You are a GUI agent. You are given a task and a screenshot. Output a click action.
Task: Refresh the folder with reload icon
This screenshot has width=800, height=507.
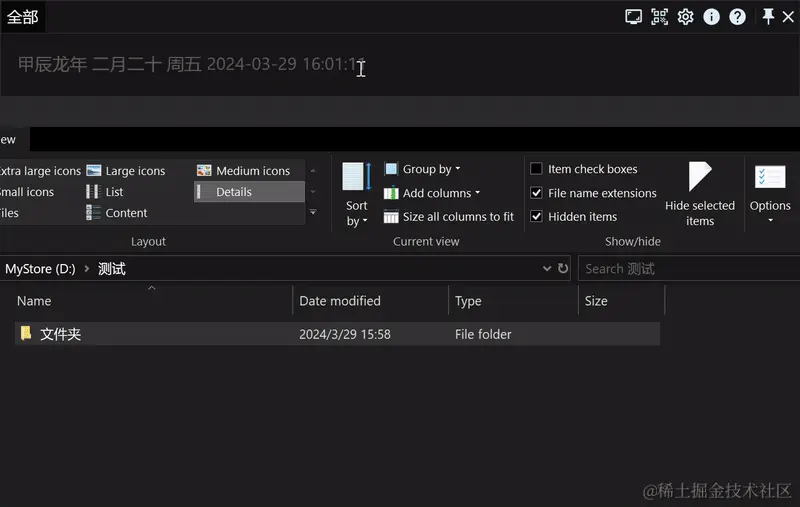coord(563,268)
